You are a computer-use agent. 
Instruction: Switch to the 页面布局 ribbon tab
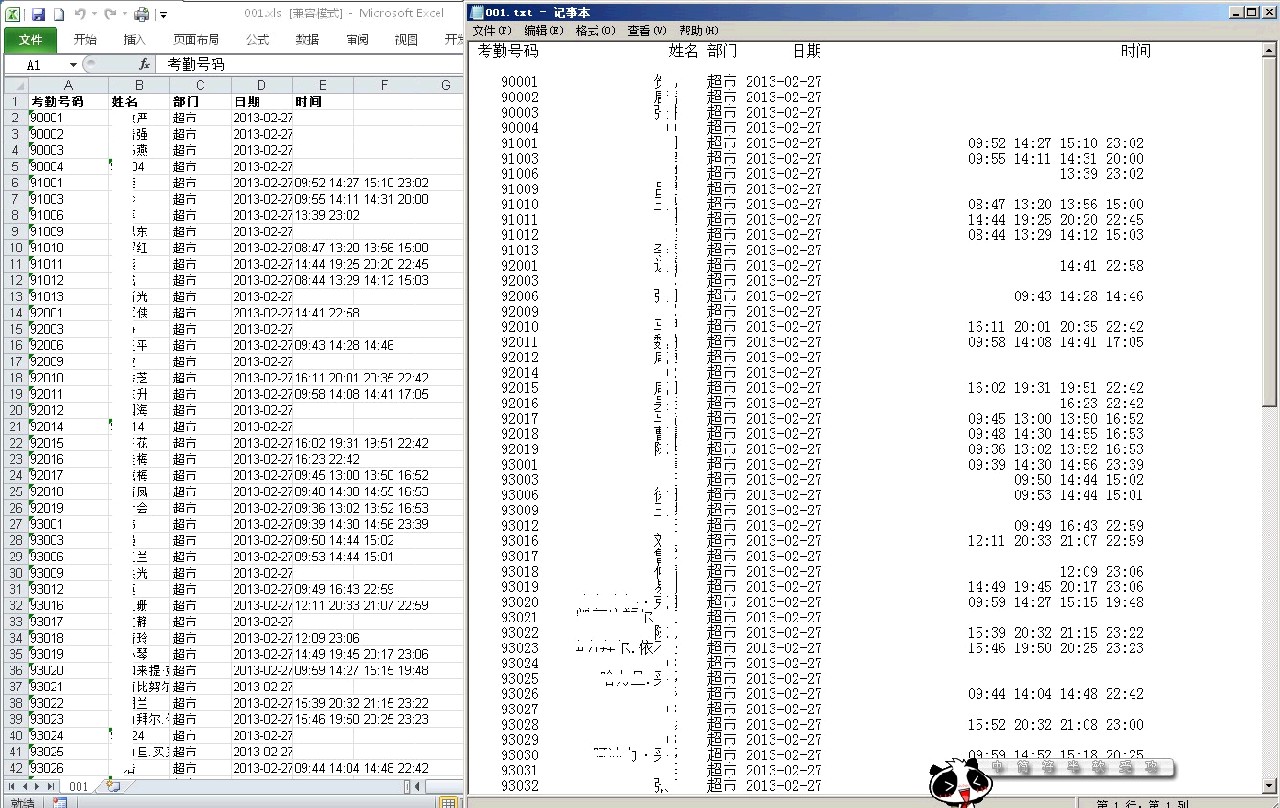pos(196,40)
